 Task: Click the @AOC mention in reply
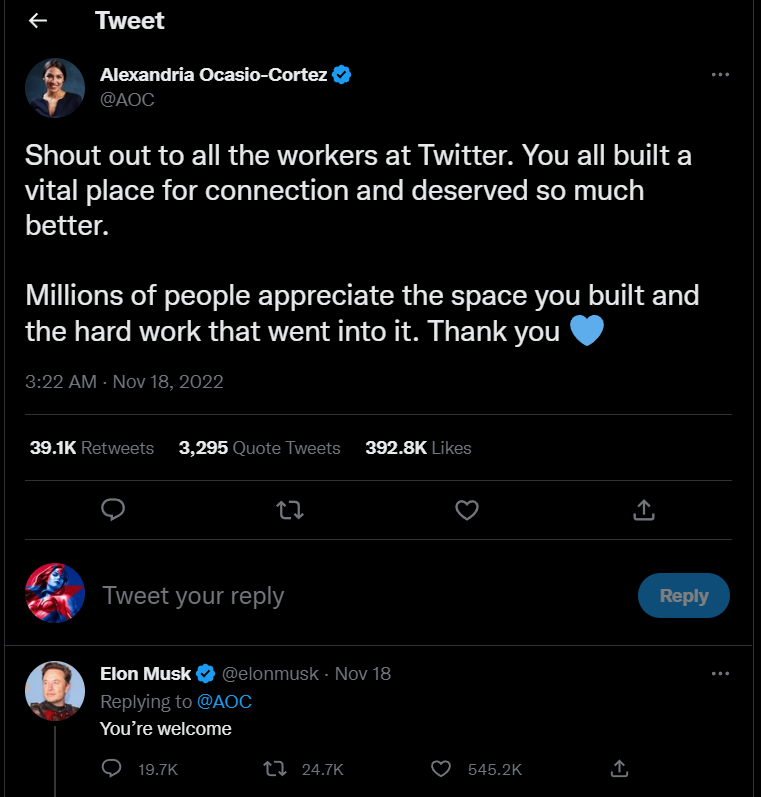[224, 702]
